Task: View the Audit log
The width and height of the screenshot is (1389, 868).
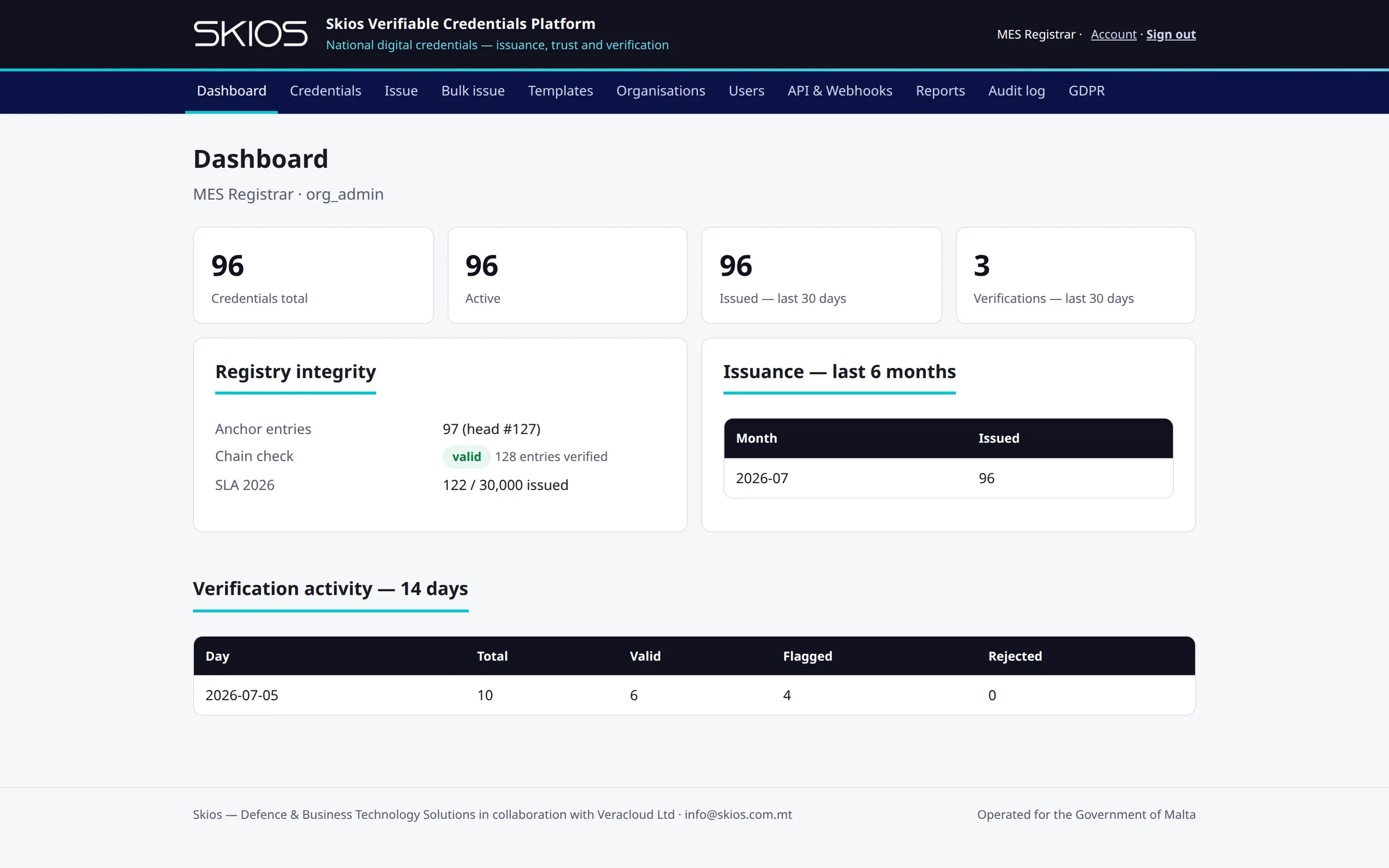Action: click(1016, 91)
